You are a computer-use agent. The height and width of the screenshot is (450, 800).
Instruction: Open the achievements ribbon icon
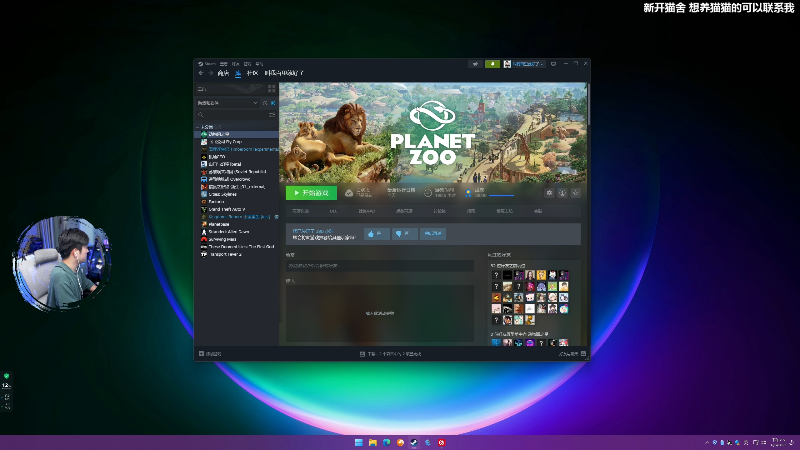(468, 193)
